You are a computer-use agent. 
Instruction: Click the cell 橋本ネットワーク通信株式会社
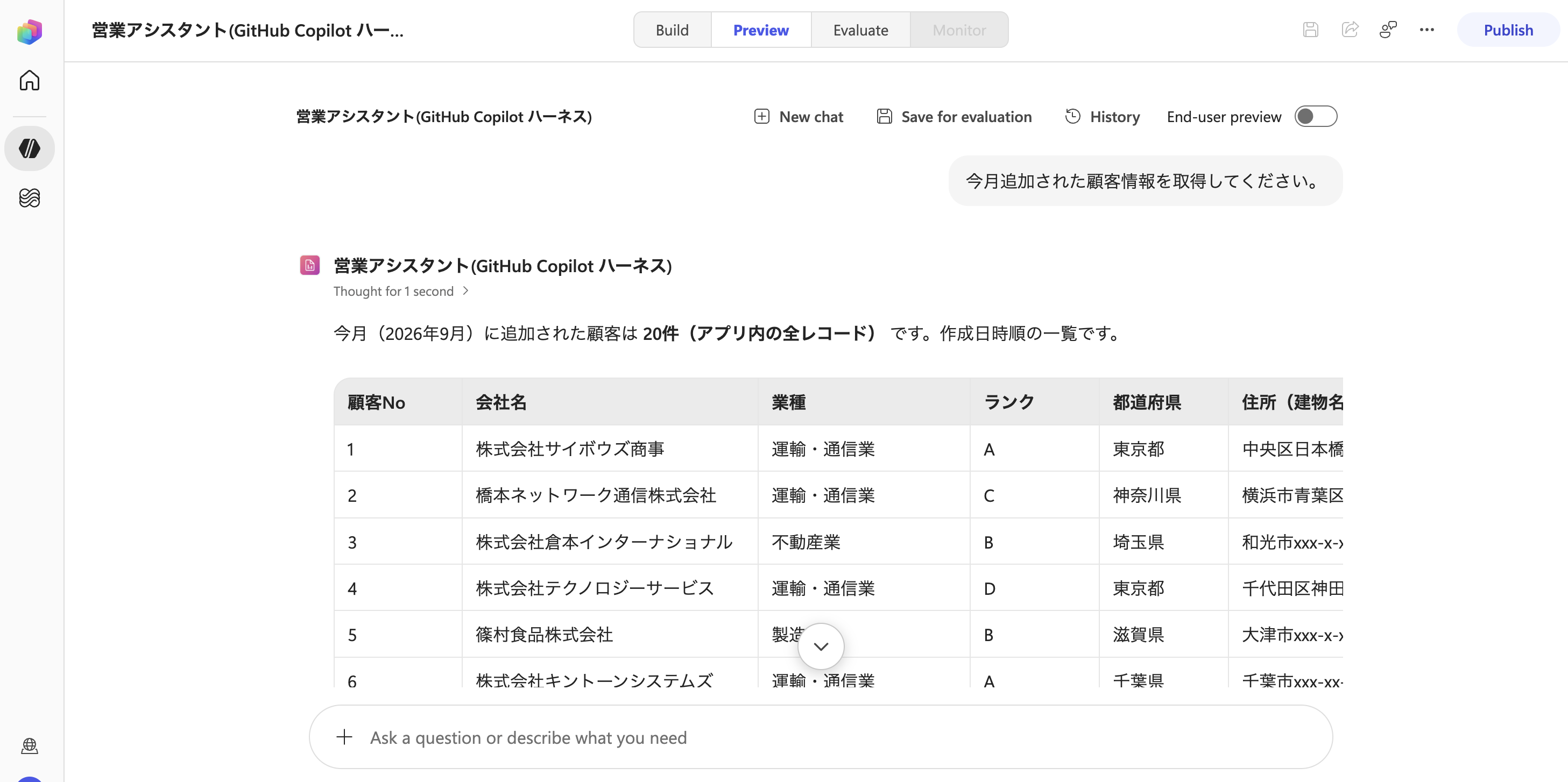point(610,495)
